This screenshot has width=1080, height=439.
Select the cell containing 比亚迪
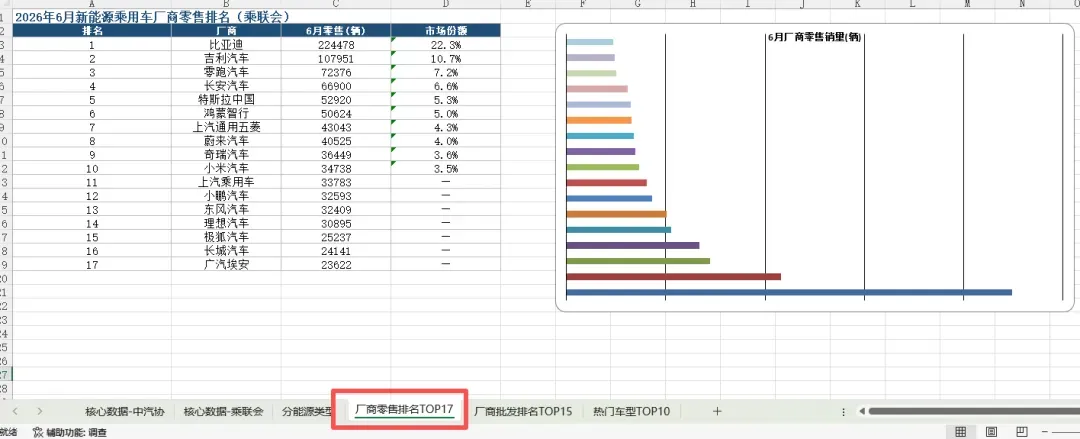(226, 45)
